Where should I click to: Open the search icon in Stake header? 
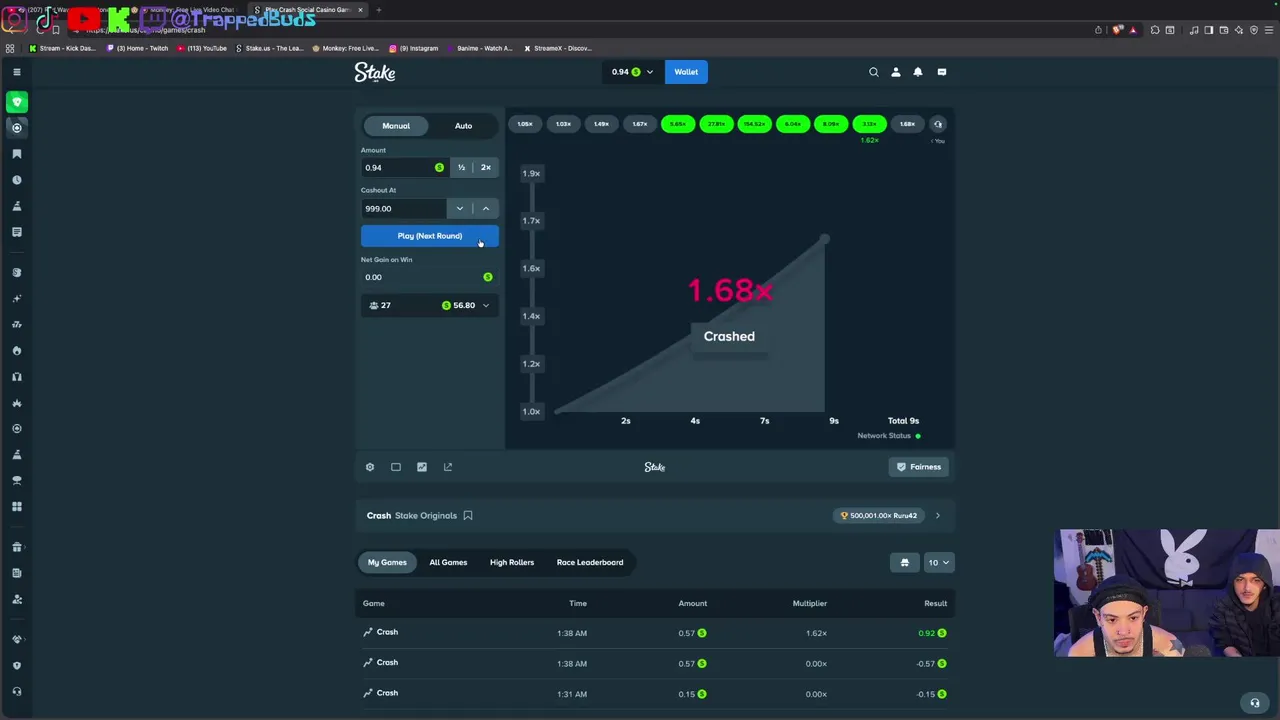pos(874,72)
